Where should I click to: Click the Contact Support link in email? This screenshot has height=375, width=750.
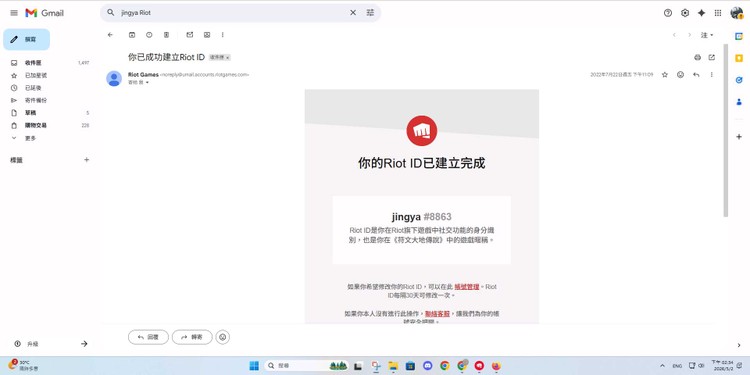pyautogui.click(x=437, y=314)
